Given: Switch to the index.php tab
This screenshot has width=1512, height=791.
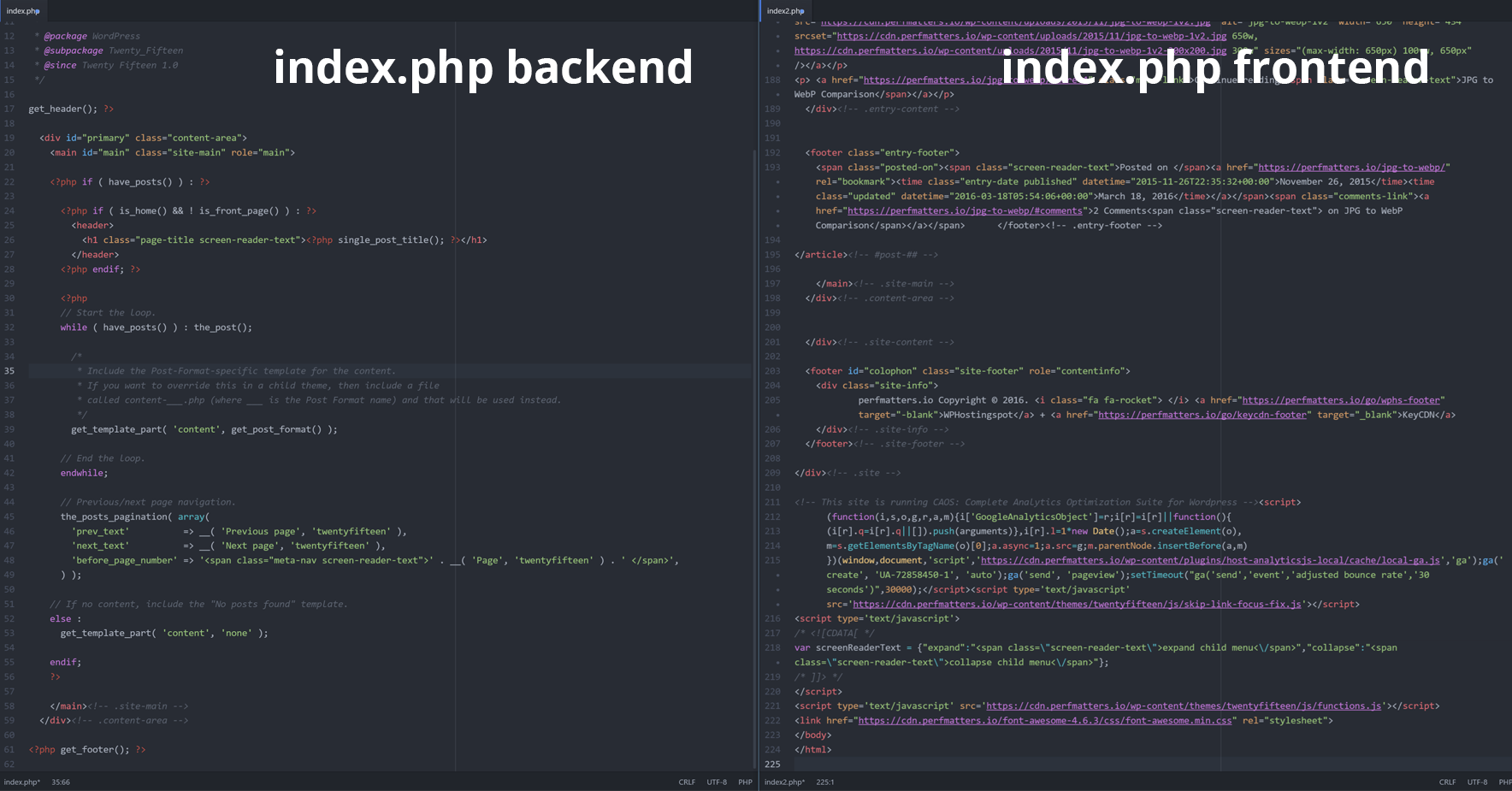Looking at the screenshot, I should [x=22, y=11].
